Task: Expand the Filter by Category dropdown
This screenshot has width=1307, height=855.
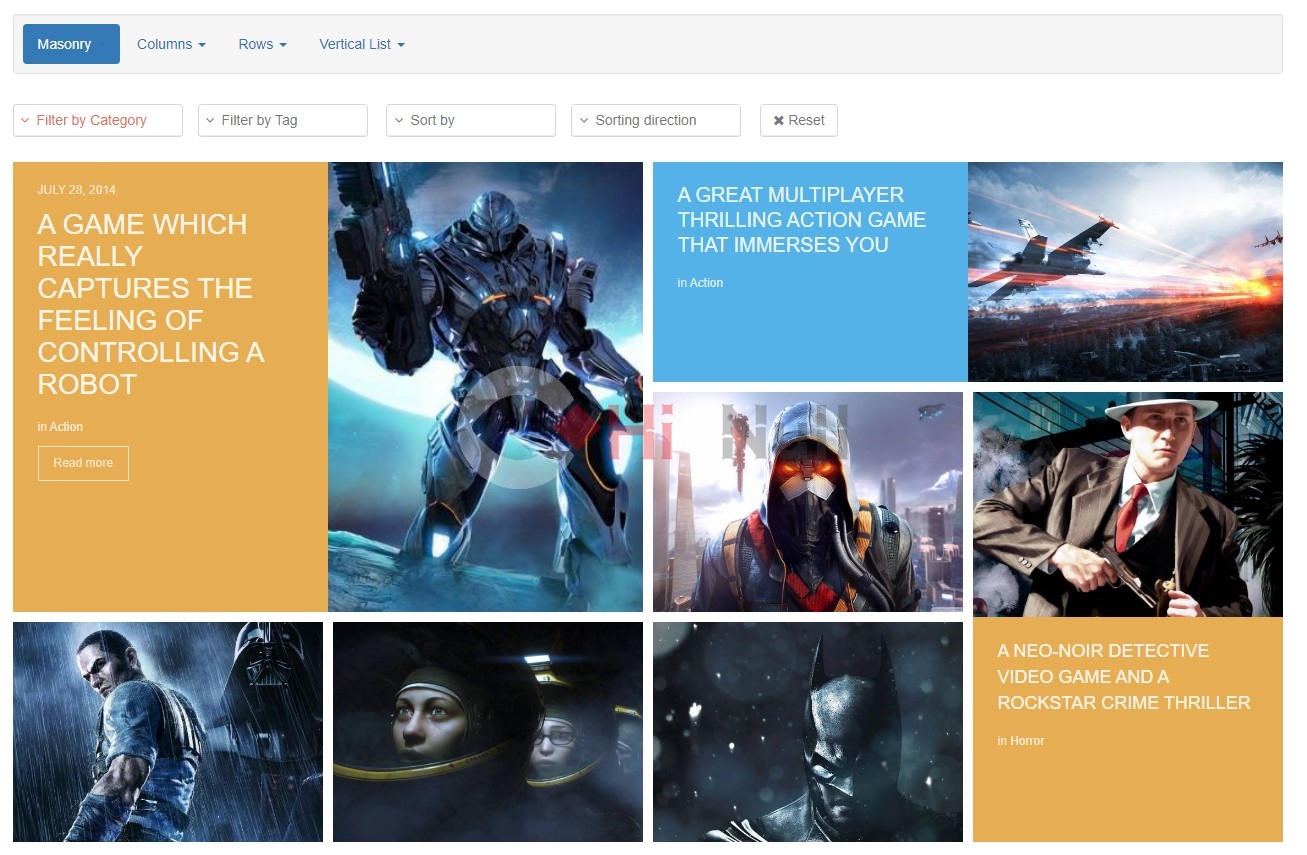Action: tap(98, 120)
